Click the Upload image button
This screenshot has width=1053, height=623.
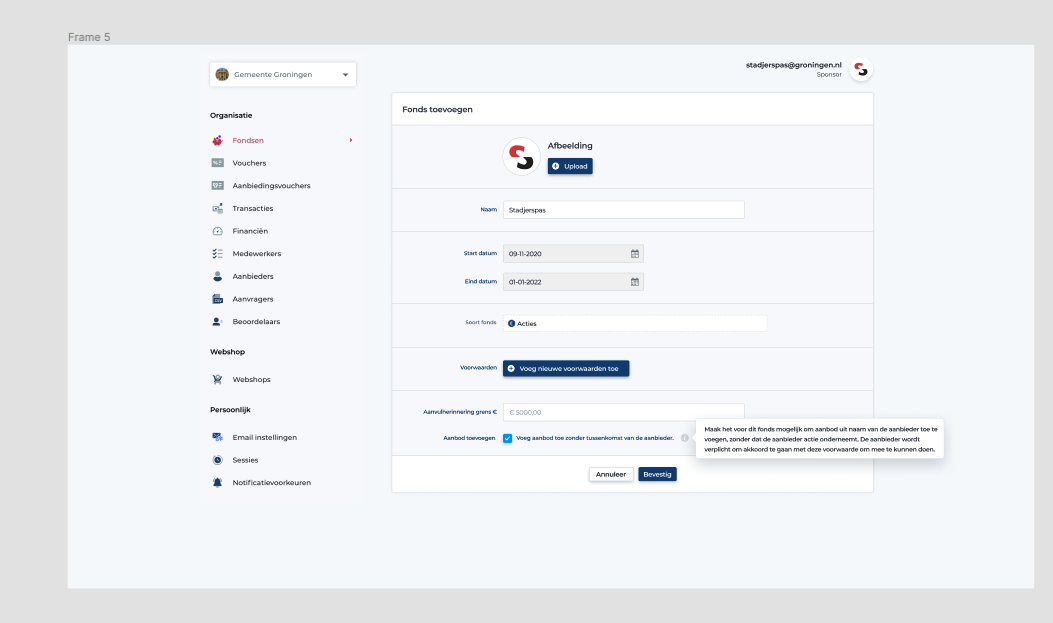coord(570,166)
